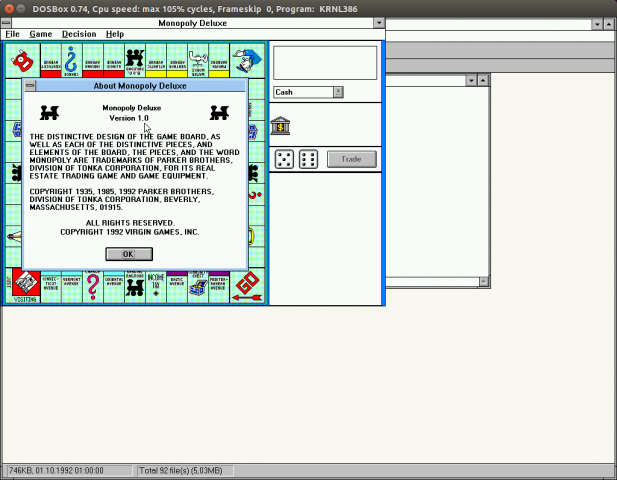Click the railroad locomotive square on bottom row
The image size is (617, 480).
(135, 287)
